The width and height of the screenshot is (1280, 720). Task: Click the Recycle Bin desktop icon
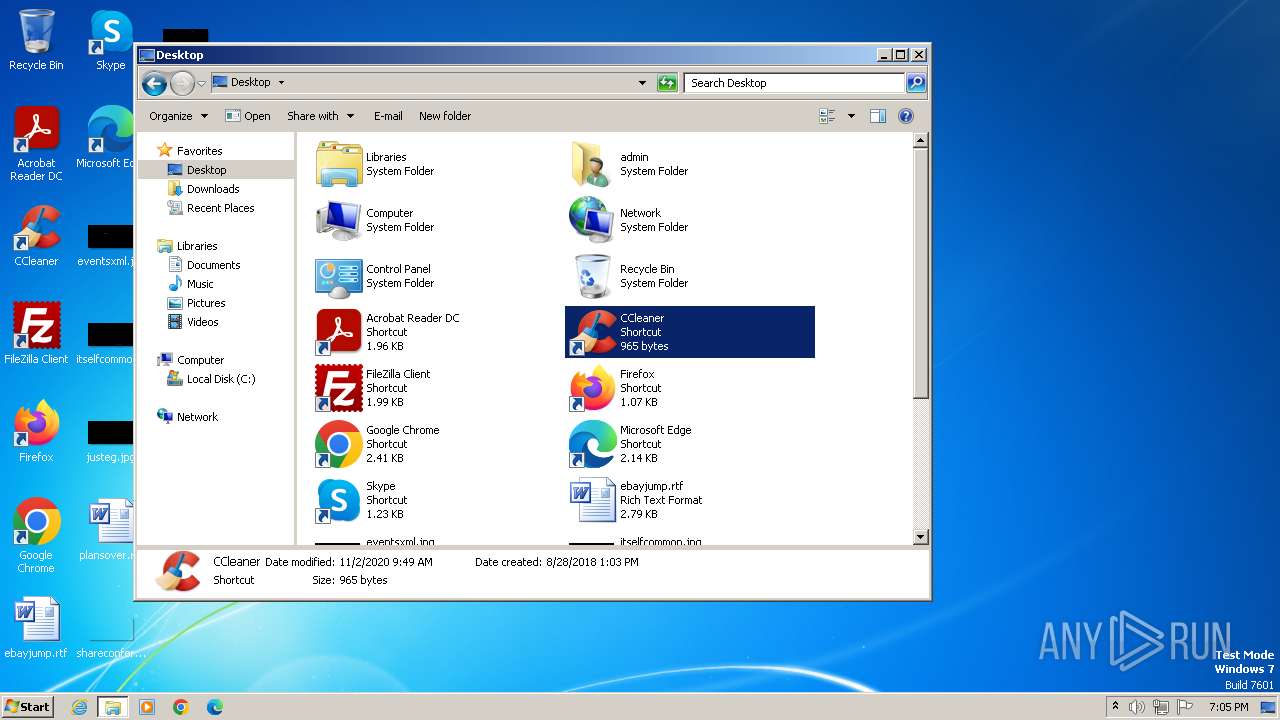click(x=36, y=40)
